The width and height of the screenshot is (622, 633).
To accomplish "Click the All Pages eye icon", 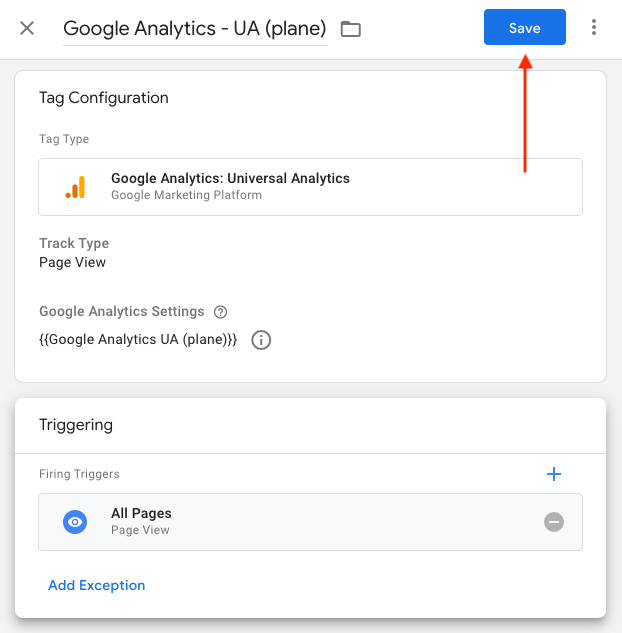I will pos(75,521).
